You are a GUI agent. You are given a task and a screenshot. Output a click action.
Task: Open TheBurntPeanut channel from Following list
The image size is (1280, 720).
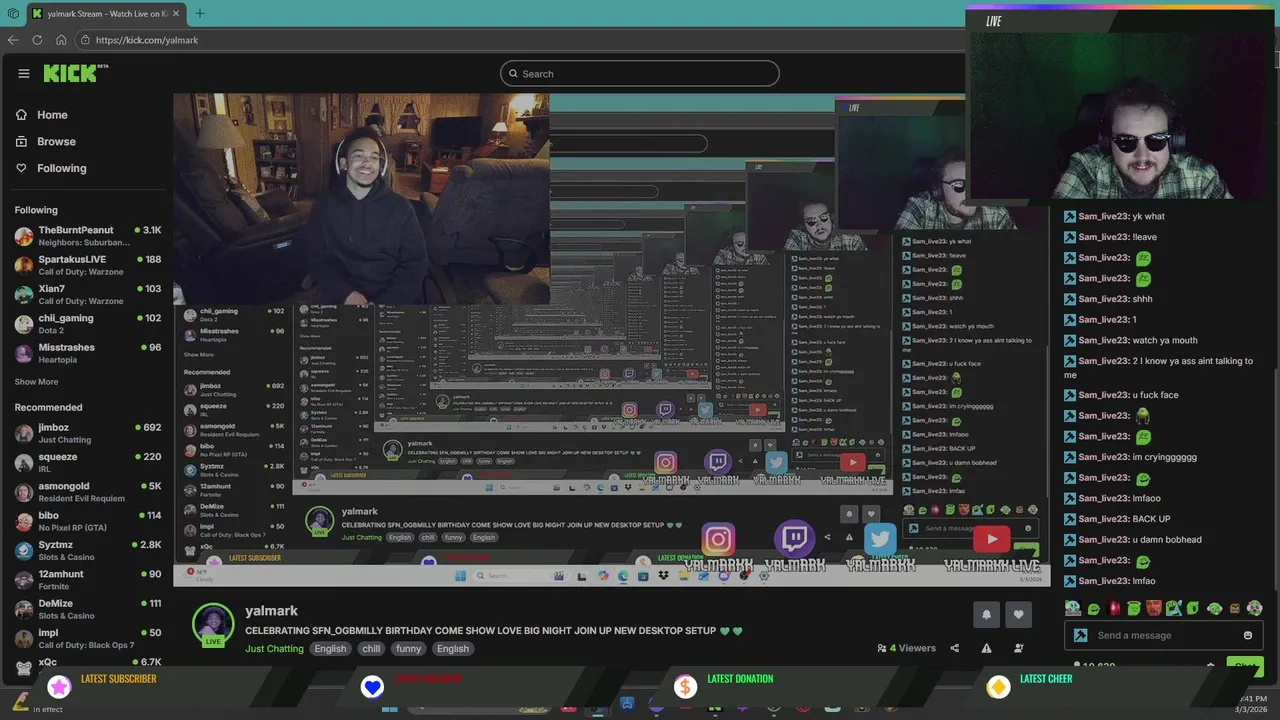[88, 236]
